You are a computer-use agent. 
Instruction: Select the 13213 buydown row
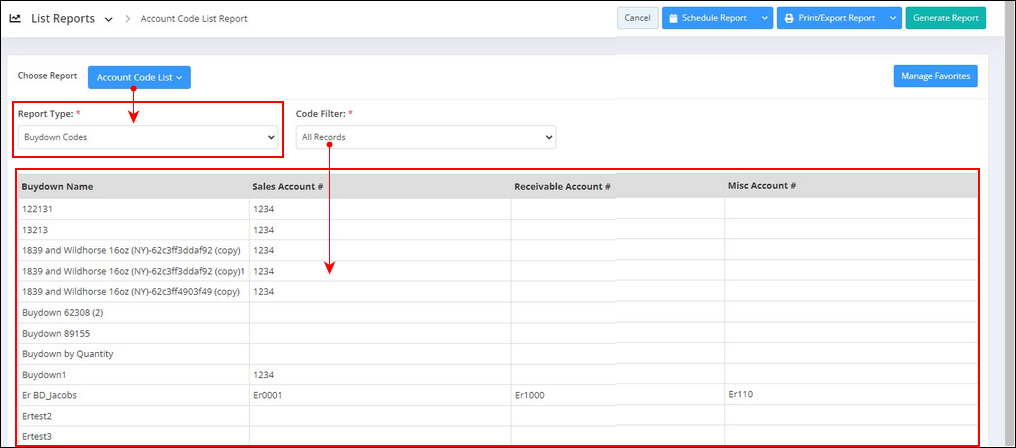pyautogui.click(x=498, y=230)
